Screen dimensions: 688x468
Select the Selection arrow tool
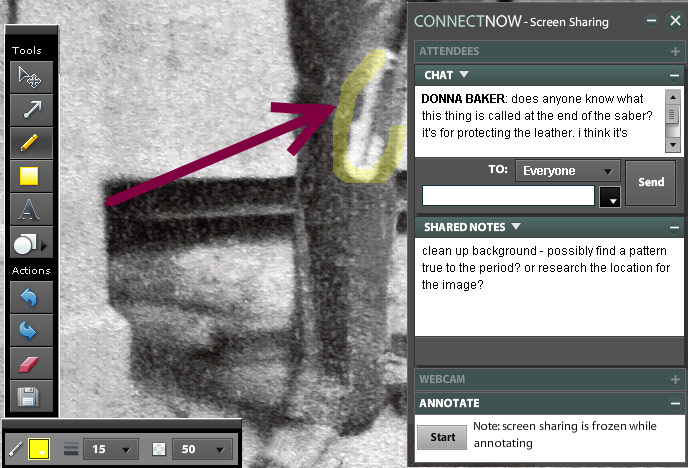(x=29, y=76)
